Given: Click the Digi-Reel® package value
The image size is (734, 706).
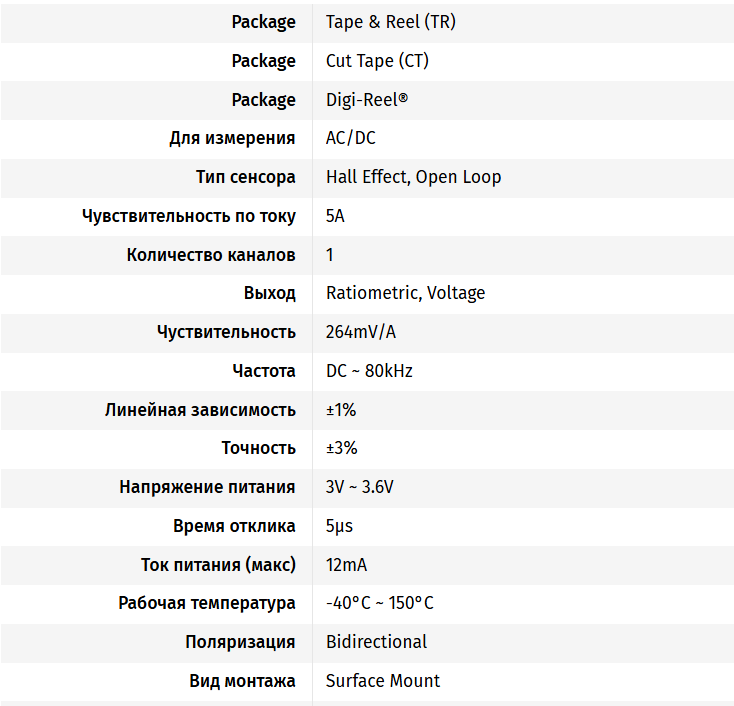Looking at the screenshot, I should coord(367,100).
